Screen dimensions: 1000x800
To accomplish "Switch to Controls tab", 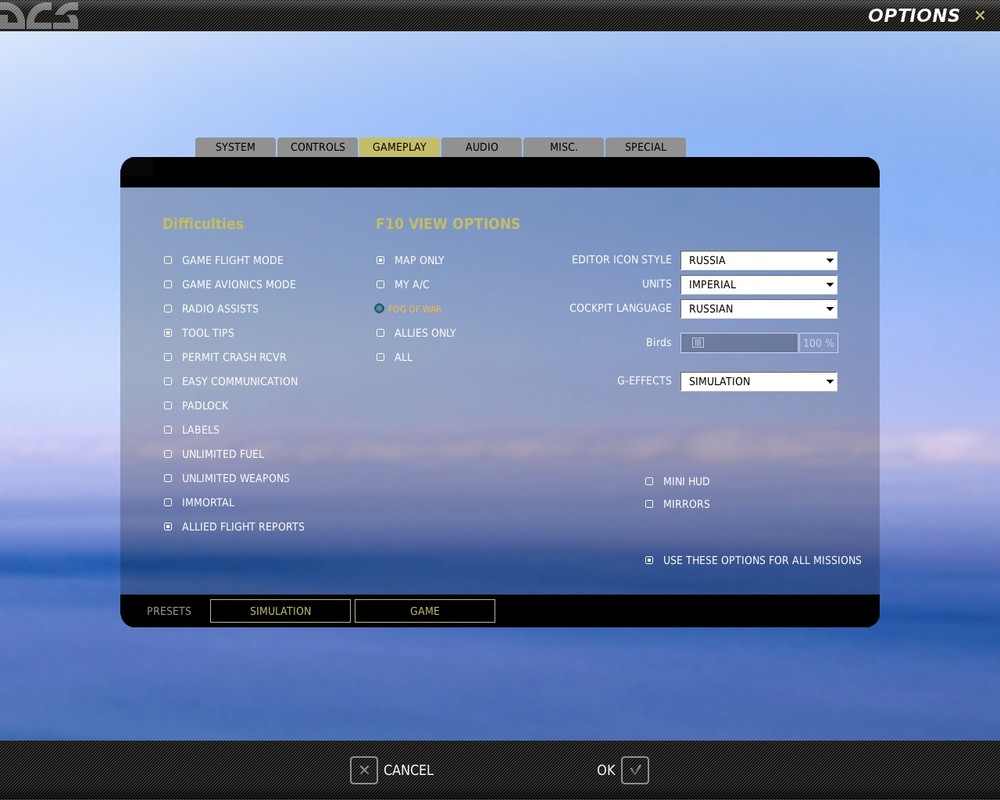I will coord(318,147).
